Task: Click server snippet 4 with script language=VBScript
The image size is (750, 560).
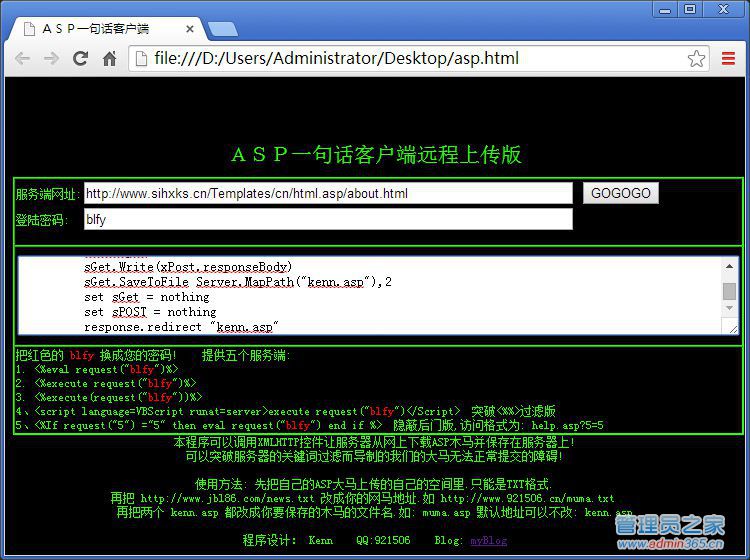Action: [286, 411]
